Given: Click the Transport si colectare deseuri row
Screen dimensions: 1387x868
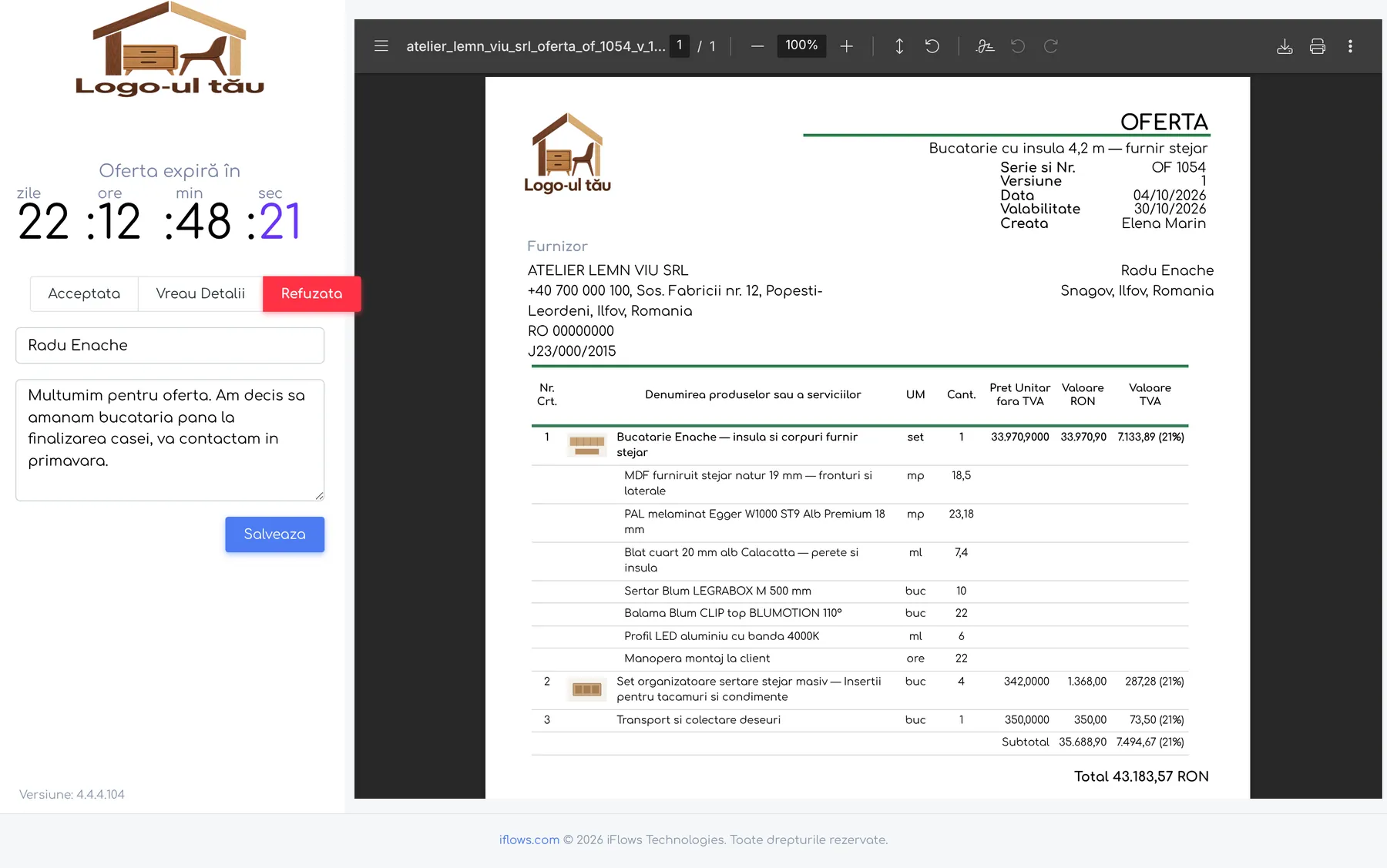Looking at the screenshot, I should click(x=859, y=720).
